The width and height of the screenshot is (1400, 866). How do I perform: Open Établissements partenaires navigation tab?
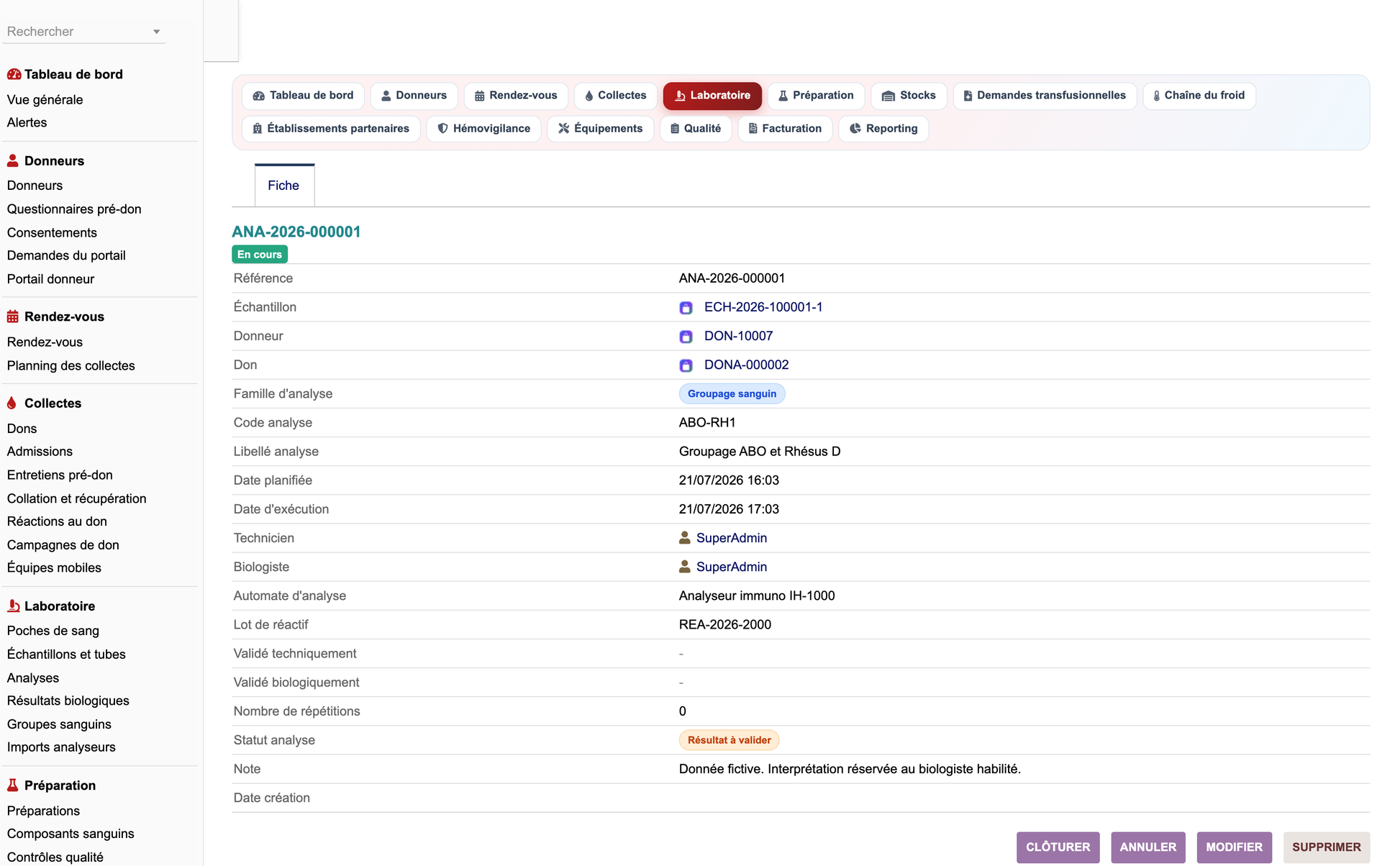[x=331, y=129]
